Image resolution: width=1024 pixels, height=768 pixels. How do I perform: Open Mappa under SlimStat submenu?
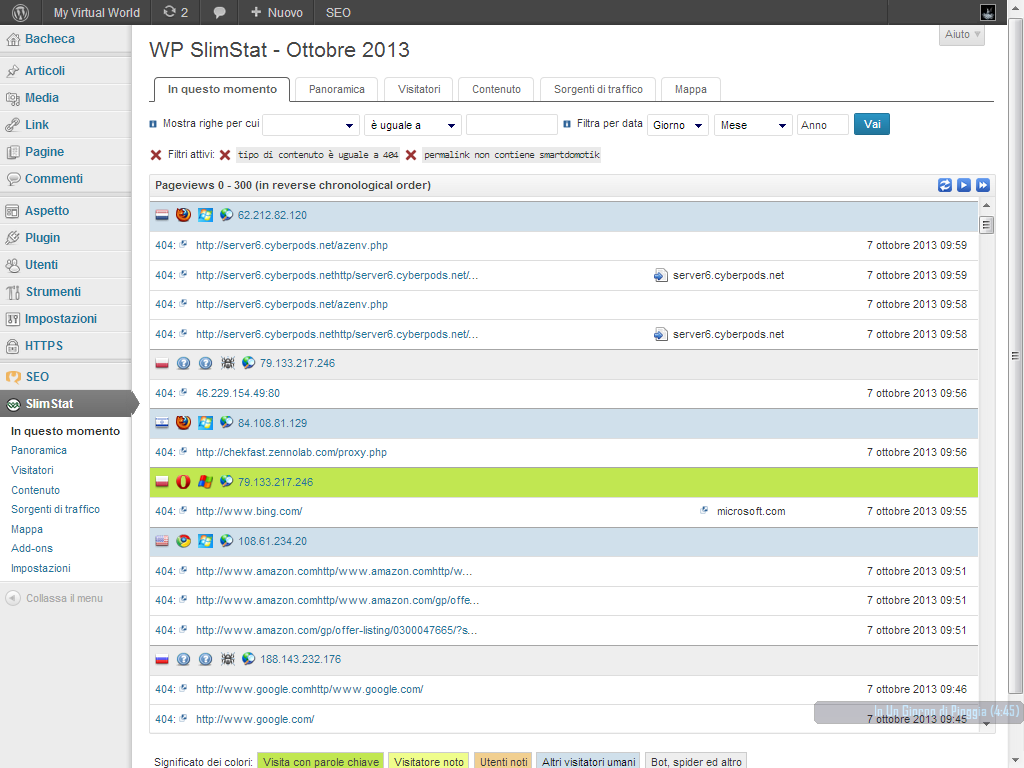27,530
